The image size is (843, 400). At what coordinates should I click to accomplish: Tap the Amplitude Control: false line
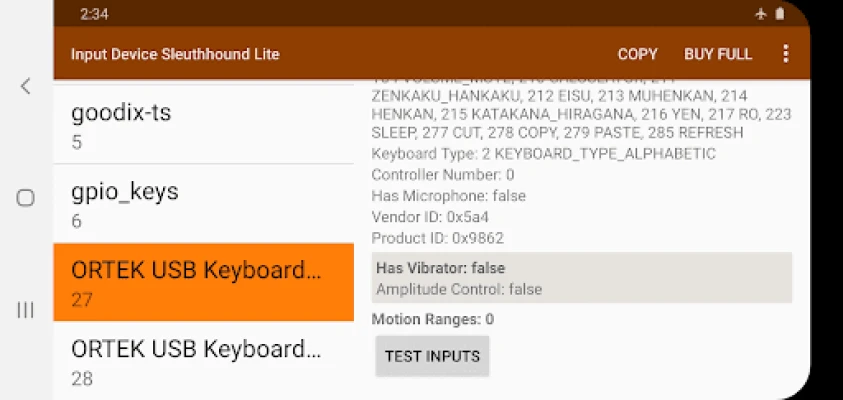pos(458,289)
